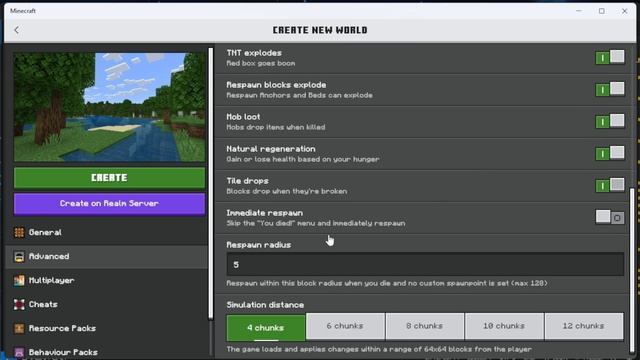Select 6 chunks simulation distance
The image size is (640, 360).
click(345, 326)
